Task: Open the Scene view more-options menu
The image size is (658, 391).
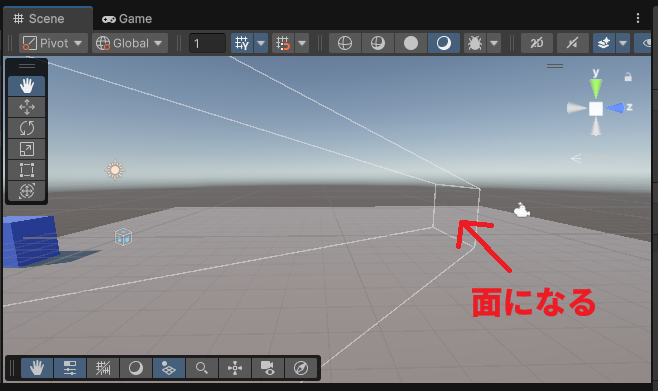Action: pos(638,18)
